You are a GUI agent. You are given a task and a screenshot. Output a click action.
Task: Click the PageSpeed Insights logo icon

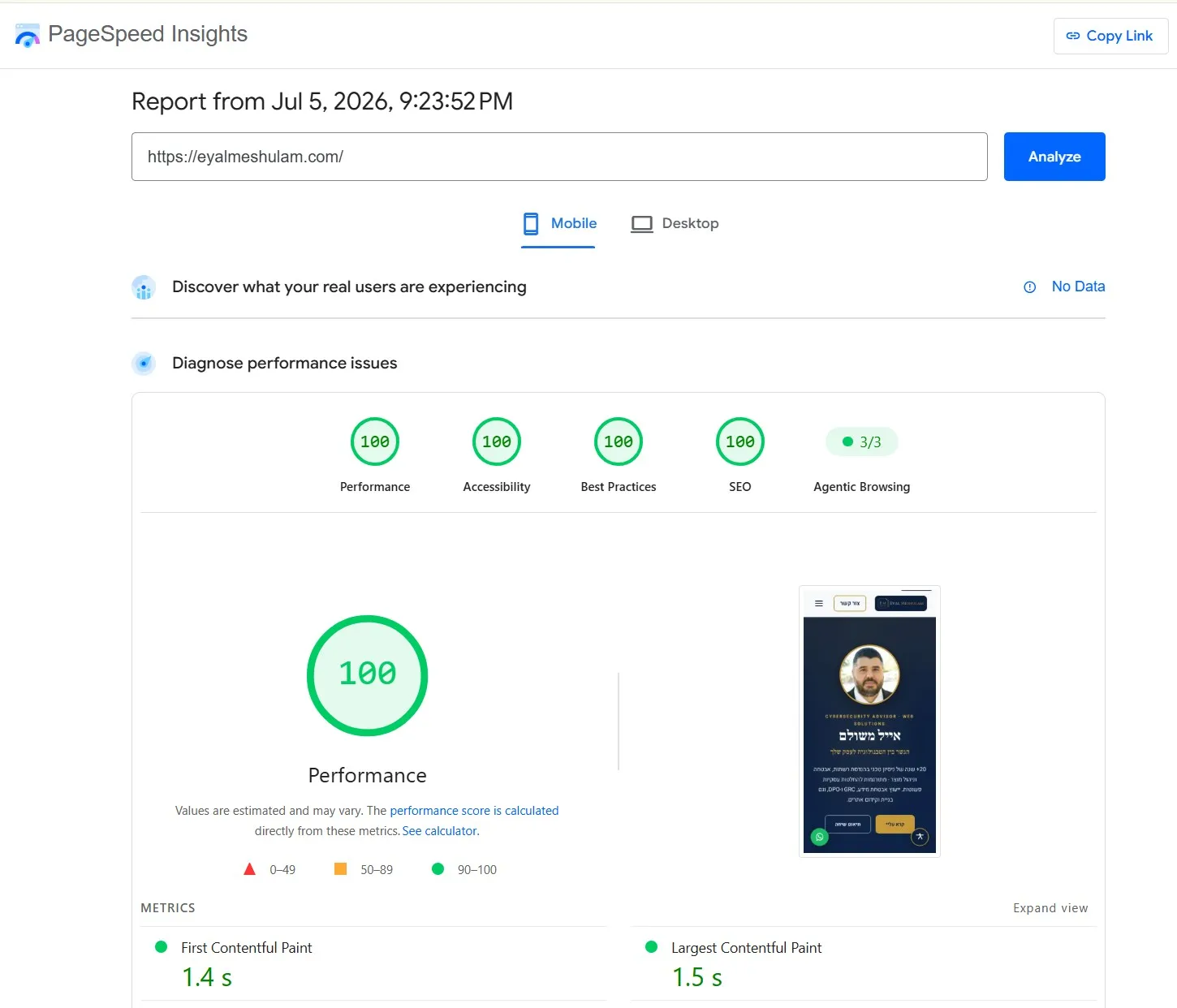28,36
